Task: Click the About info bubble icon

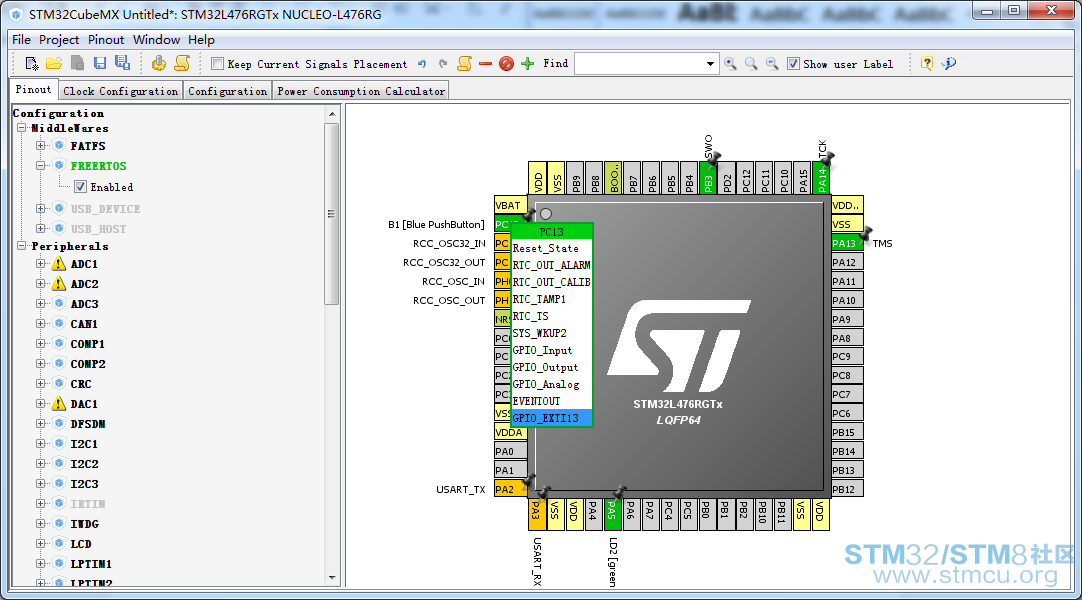Action: point(949,63)
